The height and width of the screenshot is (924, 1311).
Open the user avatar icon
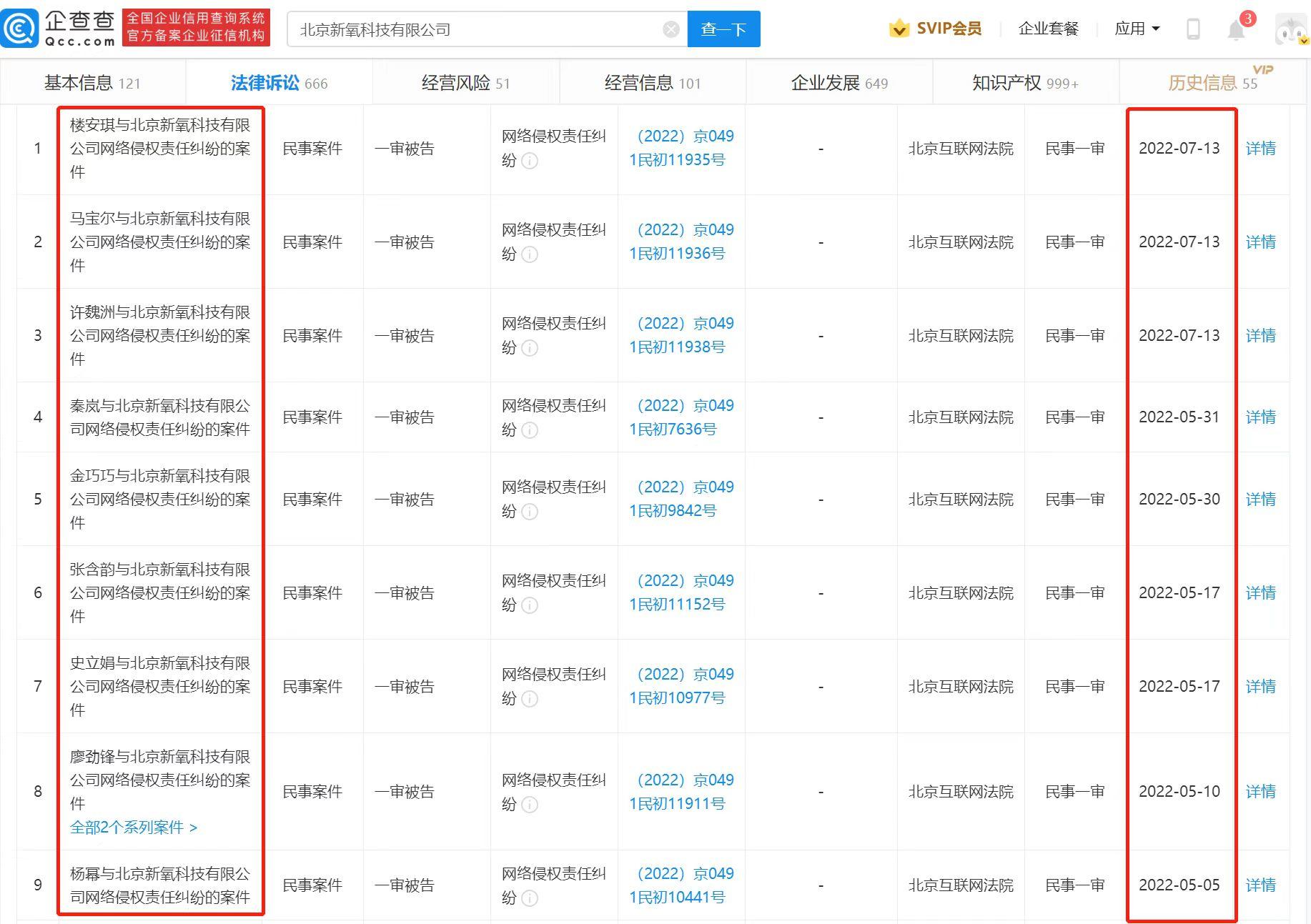(1291, 29)
